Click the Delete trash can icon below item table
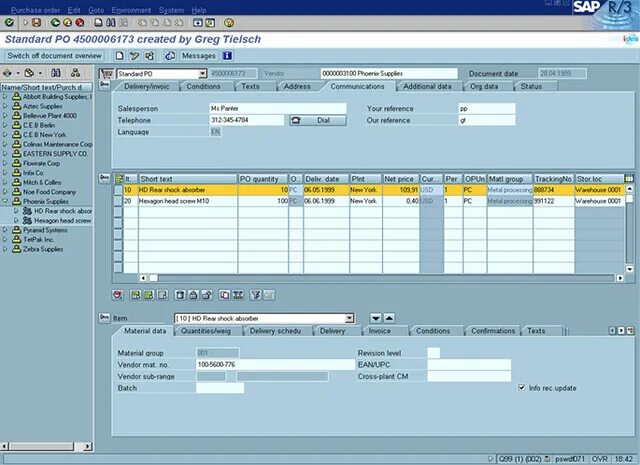The height and width of the screenshot is (465, 640). 180,295
